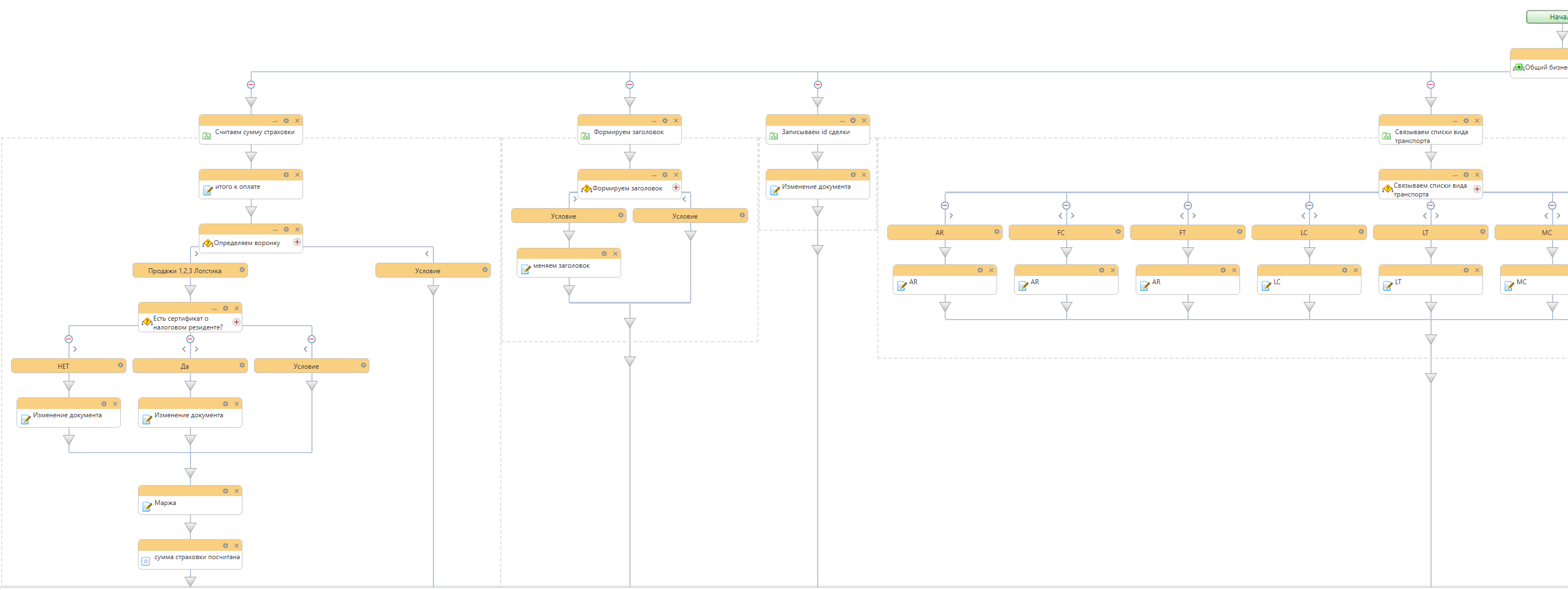Image resolution: width=1568 pixels, height=590 pixels.
Task: Click 'сумма страховки посчитана' label
Action: coord(197,556)
